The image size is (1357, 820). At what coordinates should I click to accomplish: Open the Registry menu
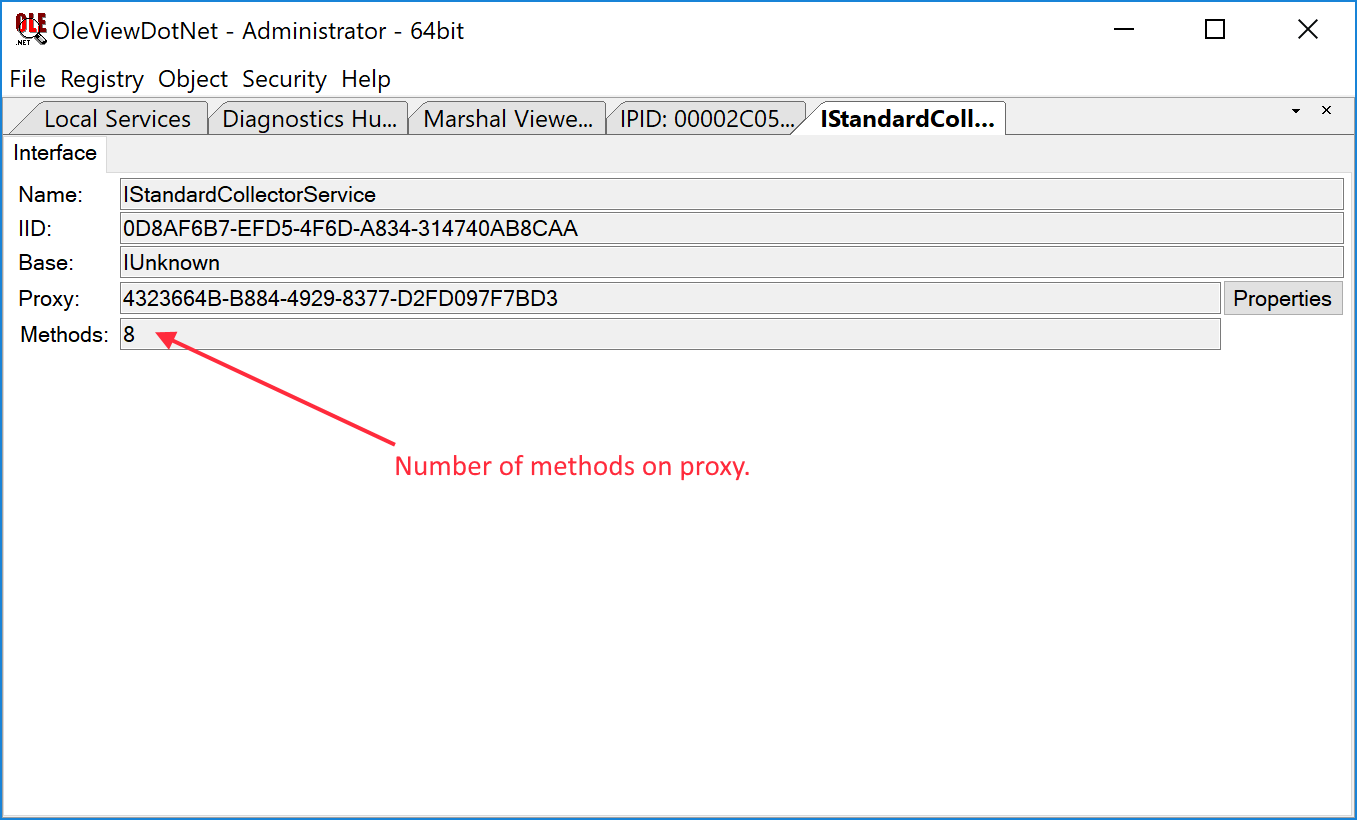[x=102, y=79]
